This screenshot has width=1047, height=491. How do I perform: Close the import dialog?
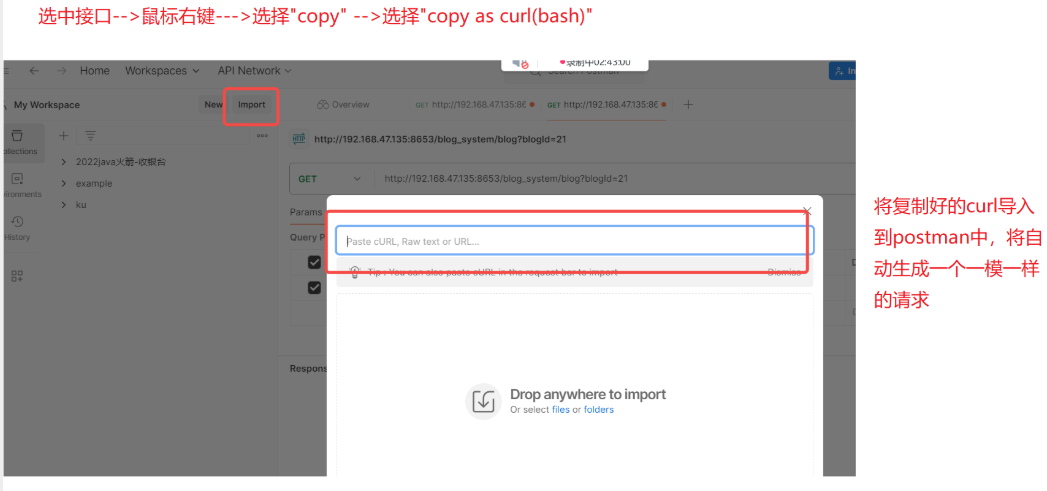click(807, 212)
